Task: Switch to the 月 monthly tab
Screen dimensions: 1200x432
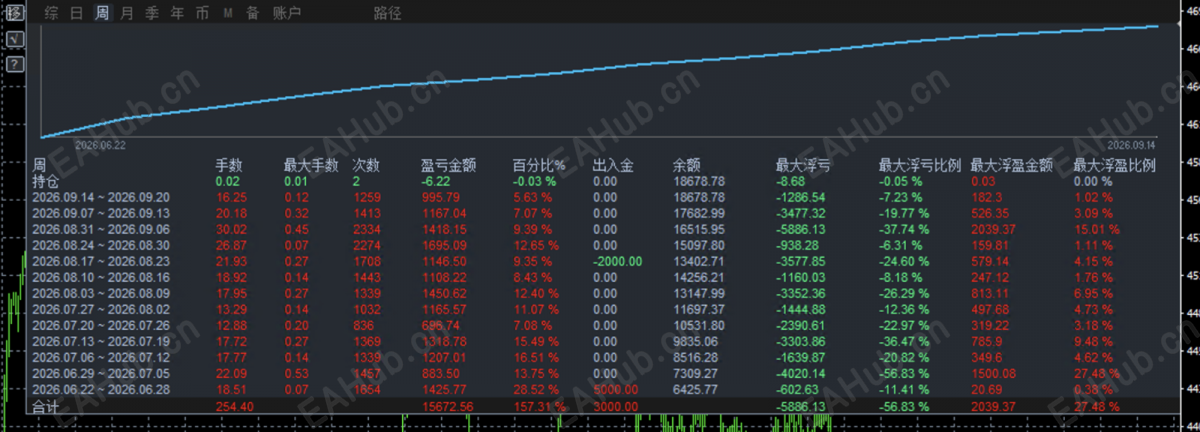Action: point(126,13)
